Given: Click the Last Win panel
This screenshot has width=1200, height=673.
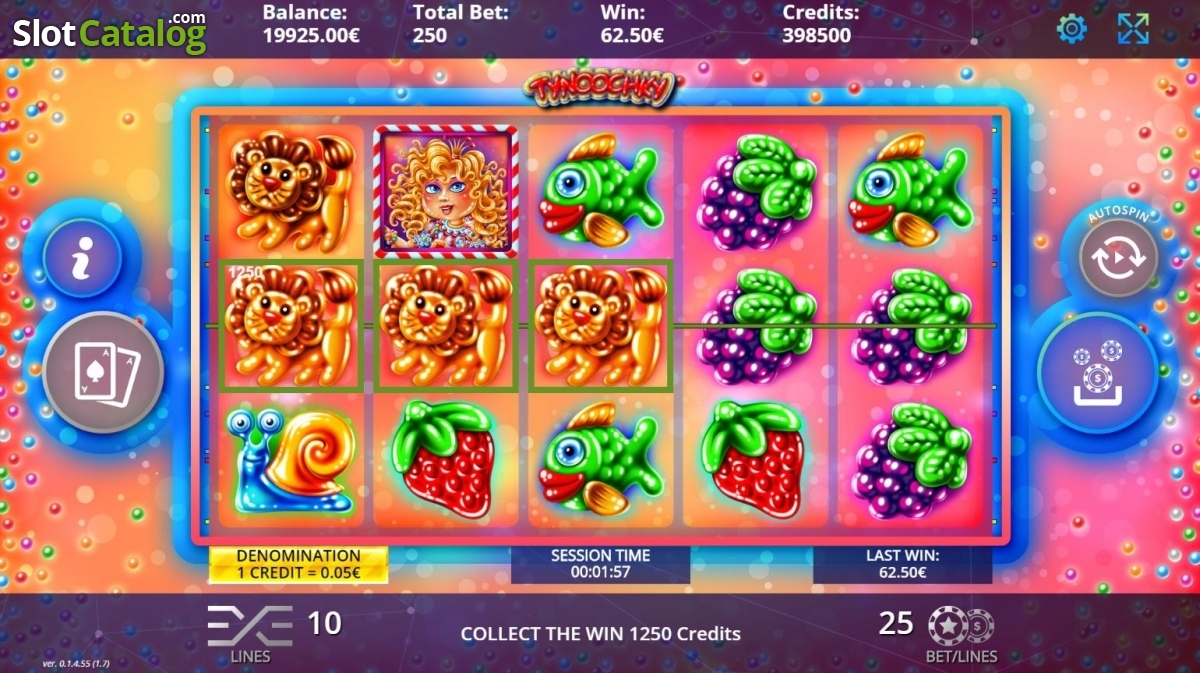Looking at the screenshot, I should point(902,565).
